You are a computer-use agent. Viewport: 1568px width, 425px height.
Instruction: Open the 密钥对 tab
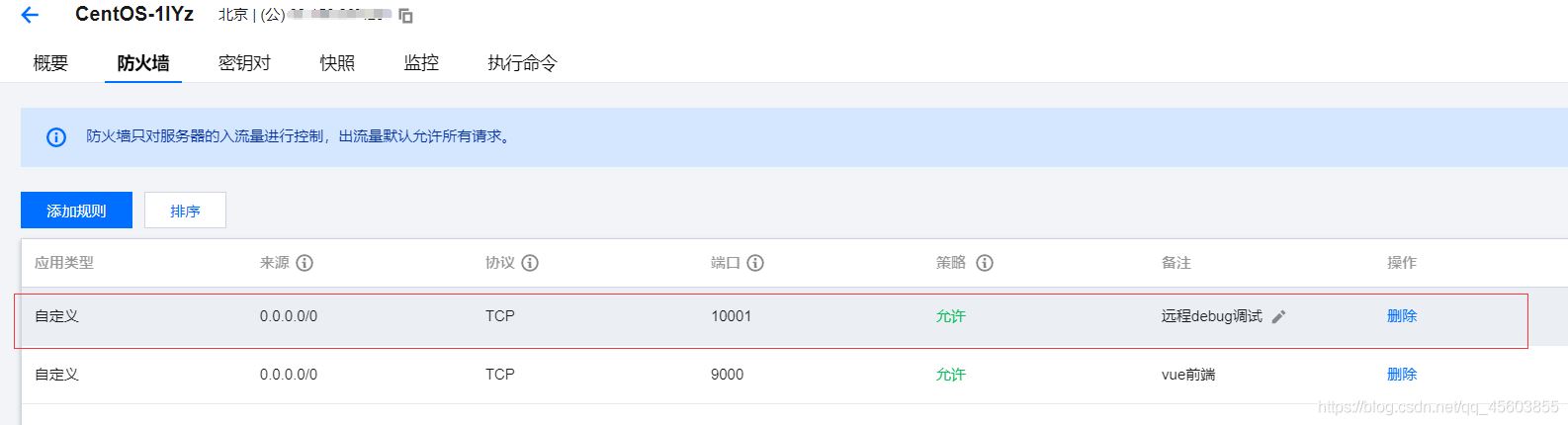[244, 63]
